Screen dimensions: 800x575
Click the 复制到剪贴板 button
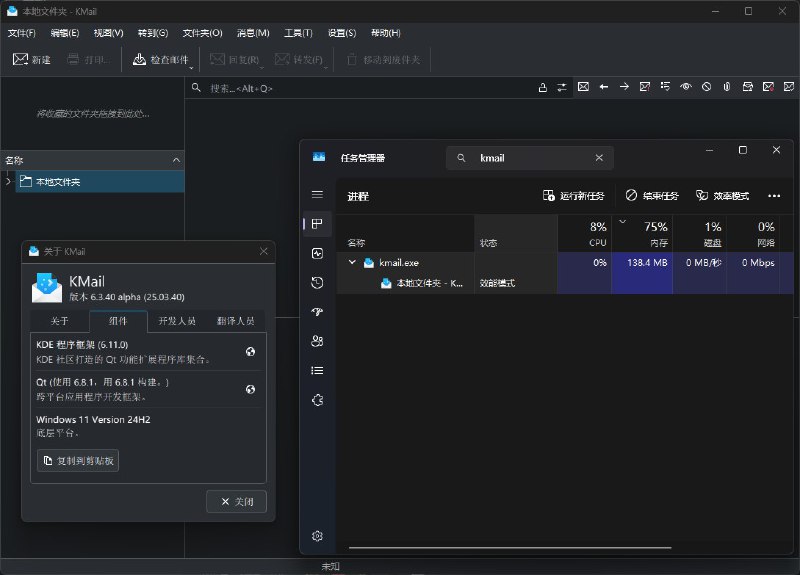[x=78, y=461]
